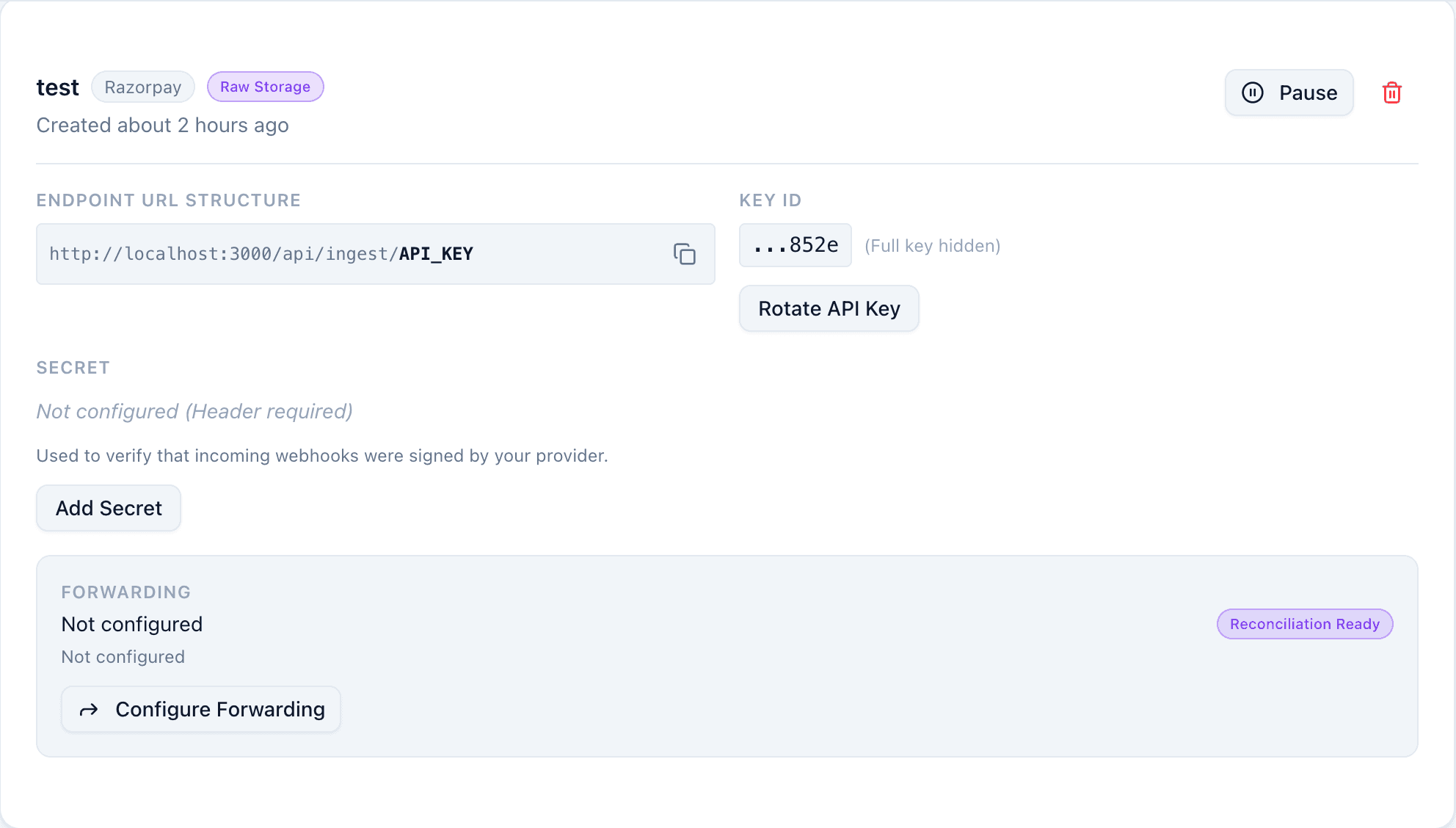1456x828 pixels.
Task: Rotate the API key
Action: tap(829, 309)
